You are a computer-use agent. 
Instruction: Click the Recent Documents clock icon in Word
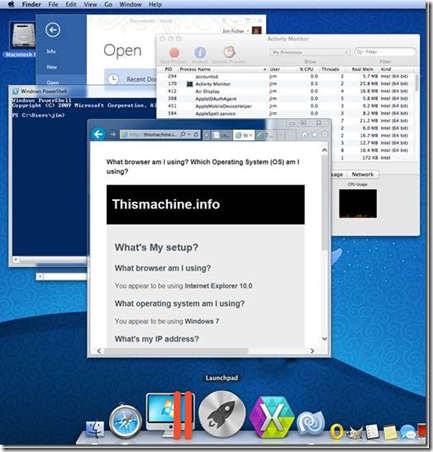point(113,79)
